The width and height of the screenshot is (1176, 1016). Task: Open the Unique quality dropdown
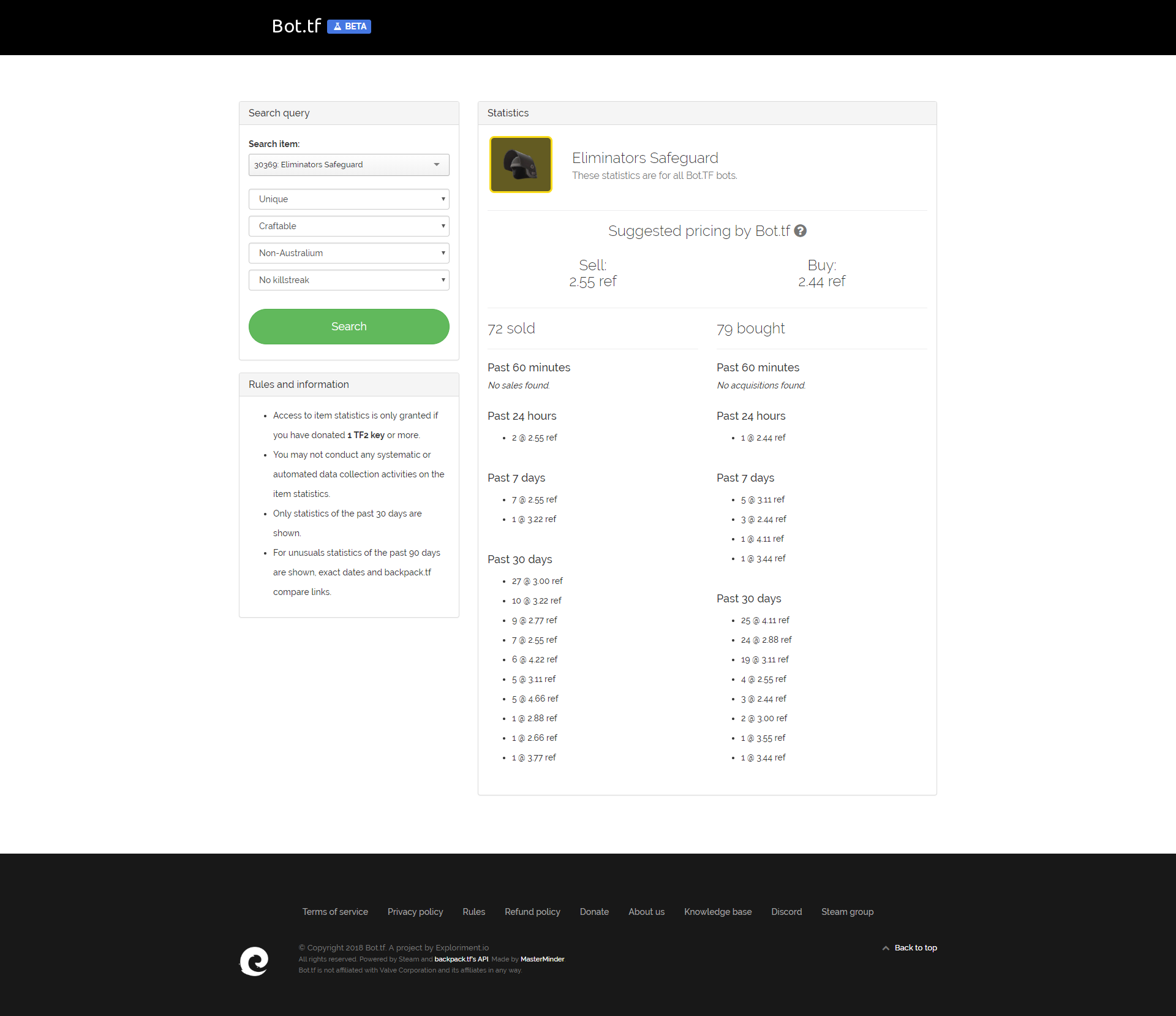pos(349,199)
